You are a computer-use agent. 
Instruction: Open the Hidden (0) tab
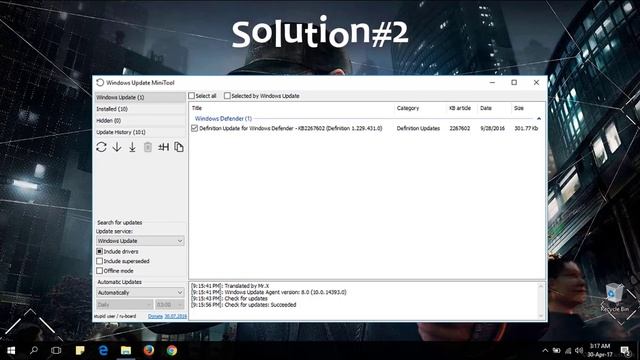[140, 120]
